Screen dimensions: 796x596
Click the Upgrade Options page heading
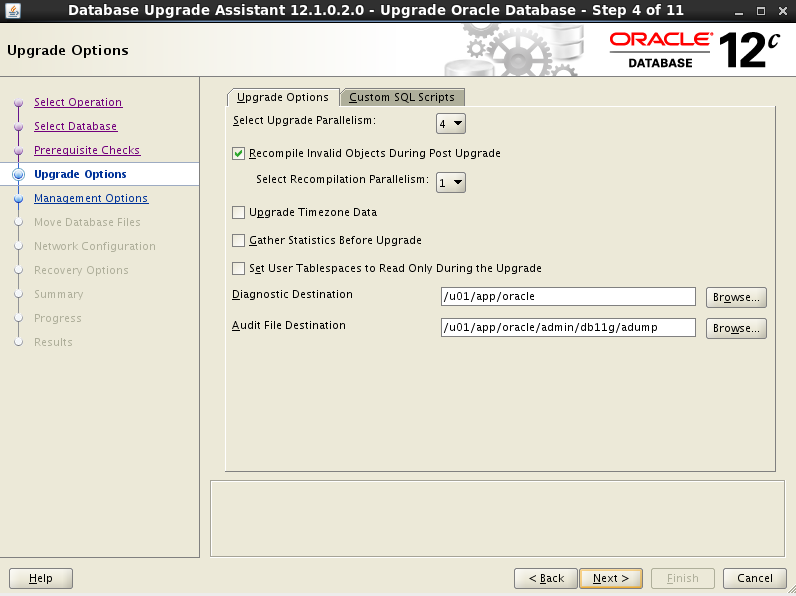point(68,50)
